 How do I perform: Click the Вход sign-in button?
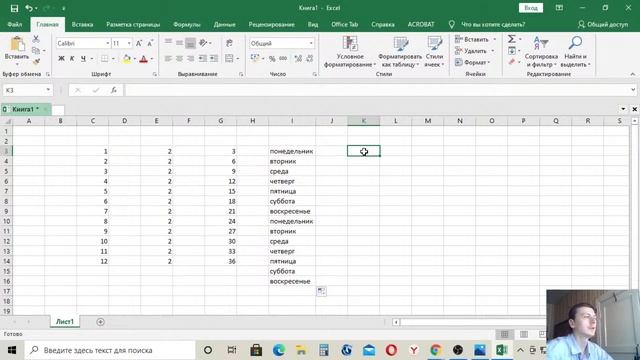coord(531,8)
